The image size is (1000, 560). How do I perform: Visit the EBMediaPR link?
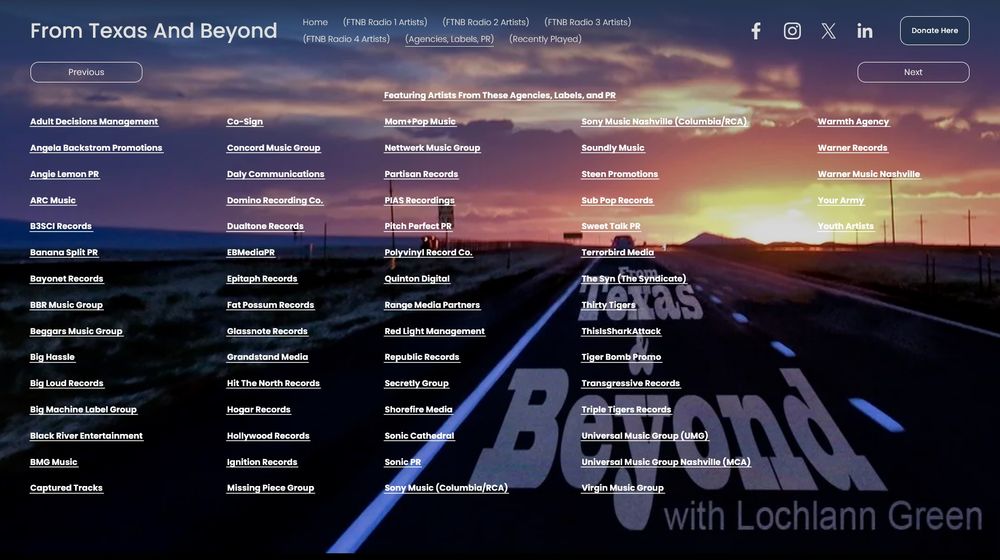tap(251, 252)
